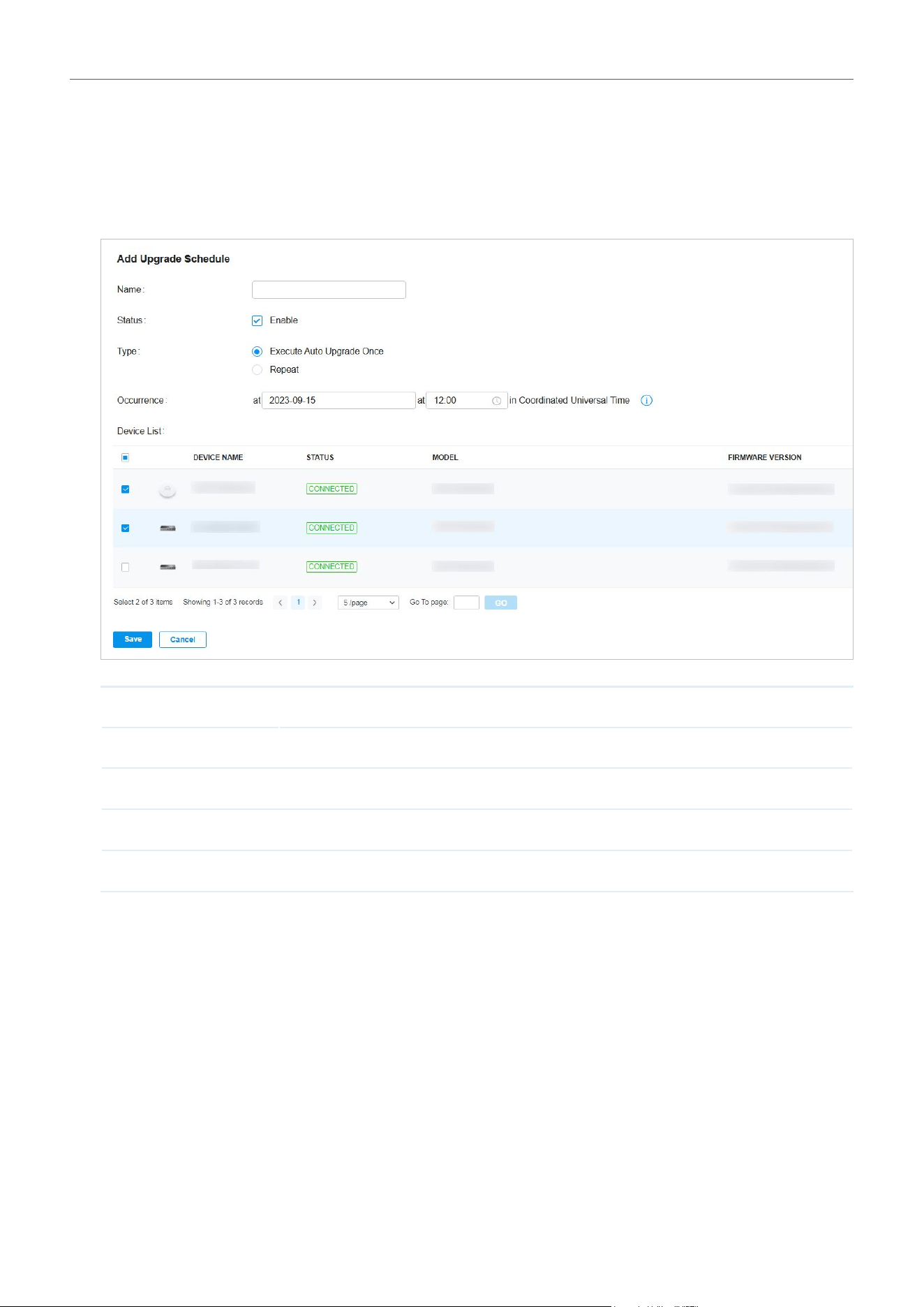Click the GO button
924x1307 pixels.
[501, 603]
